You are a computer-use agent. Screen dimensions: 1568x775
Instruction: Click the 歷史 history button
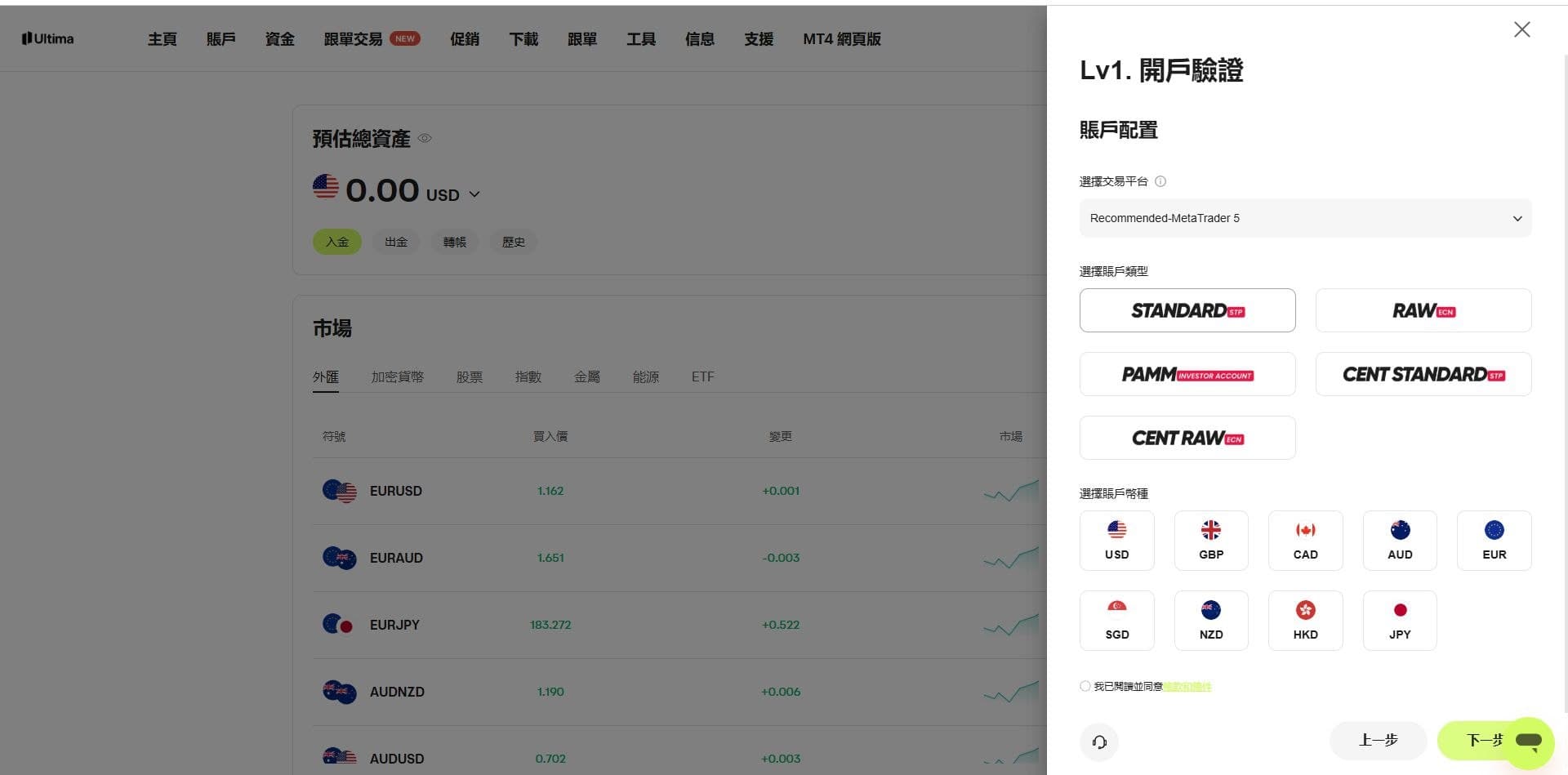click(514, 242)
